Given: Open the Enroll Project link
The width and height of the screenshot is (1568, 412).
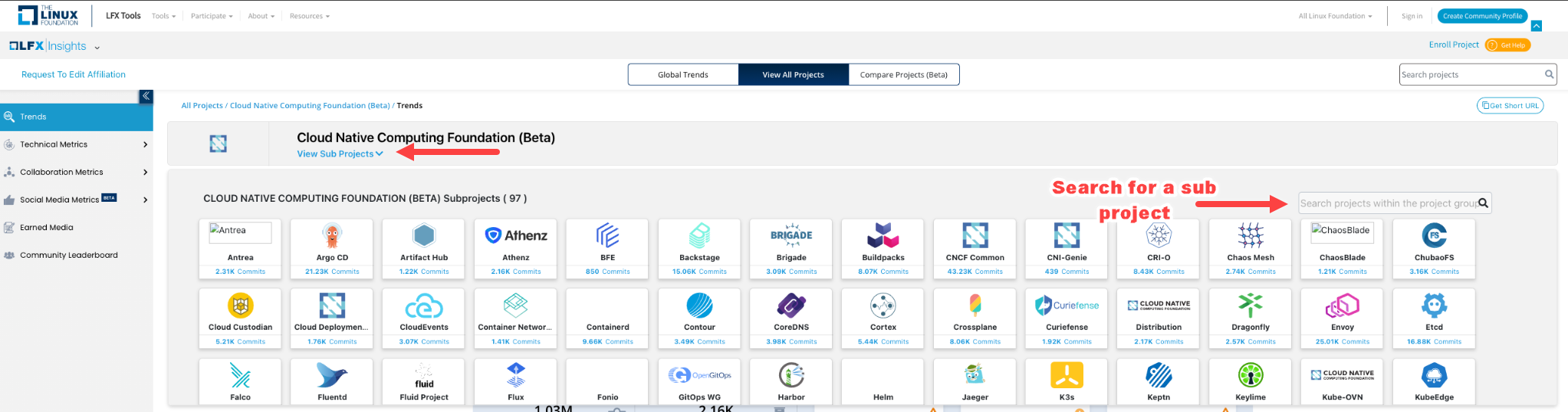Looking at the screenshot, I should (x=1453, y=45).
